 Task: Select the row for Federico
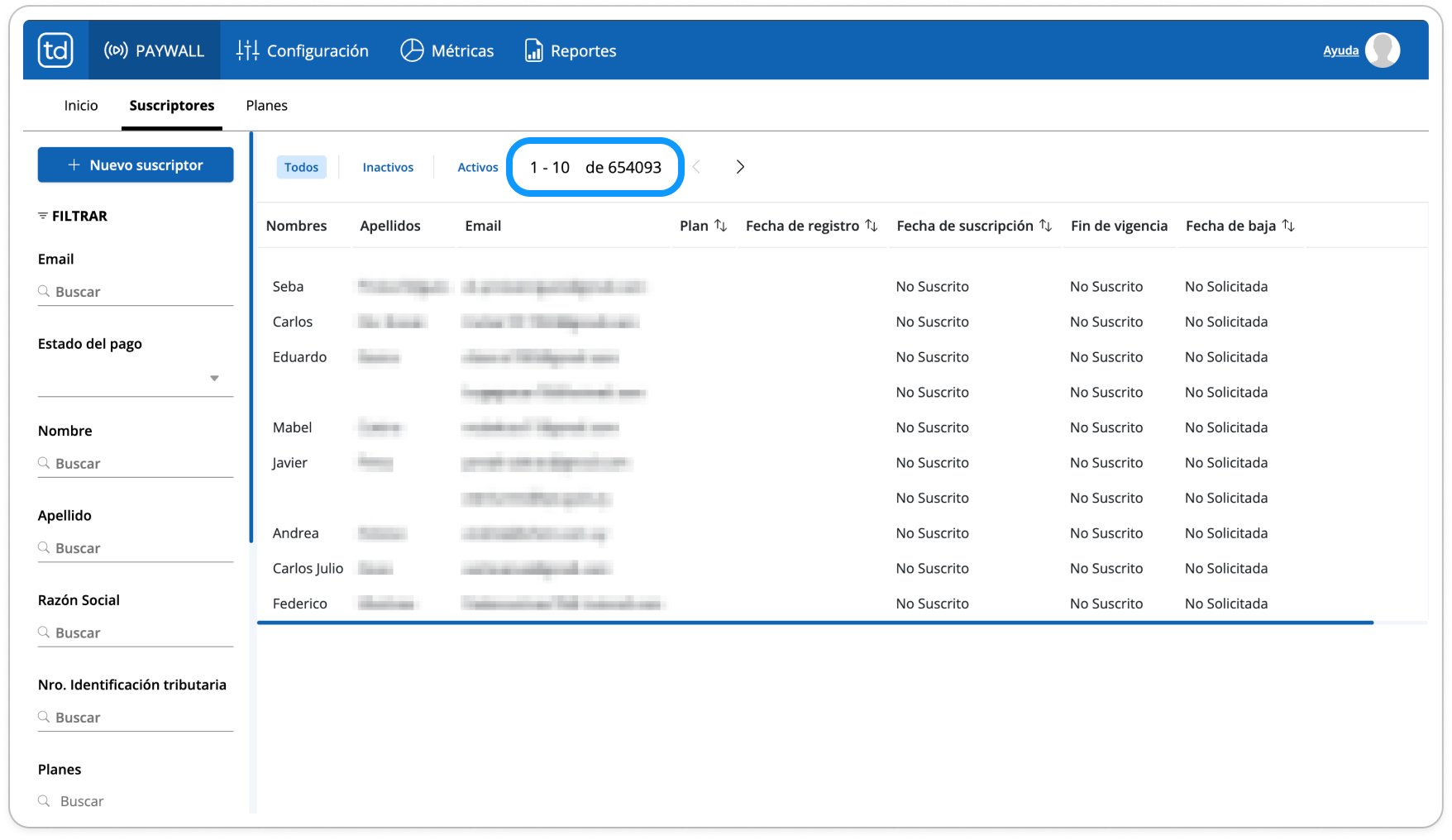click(842, 604)
